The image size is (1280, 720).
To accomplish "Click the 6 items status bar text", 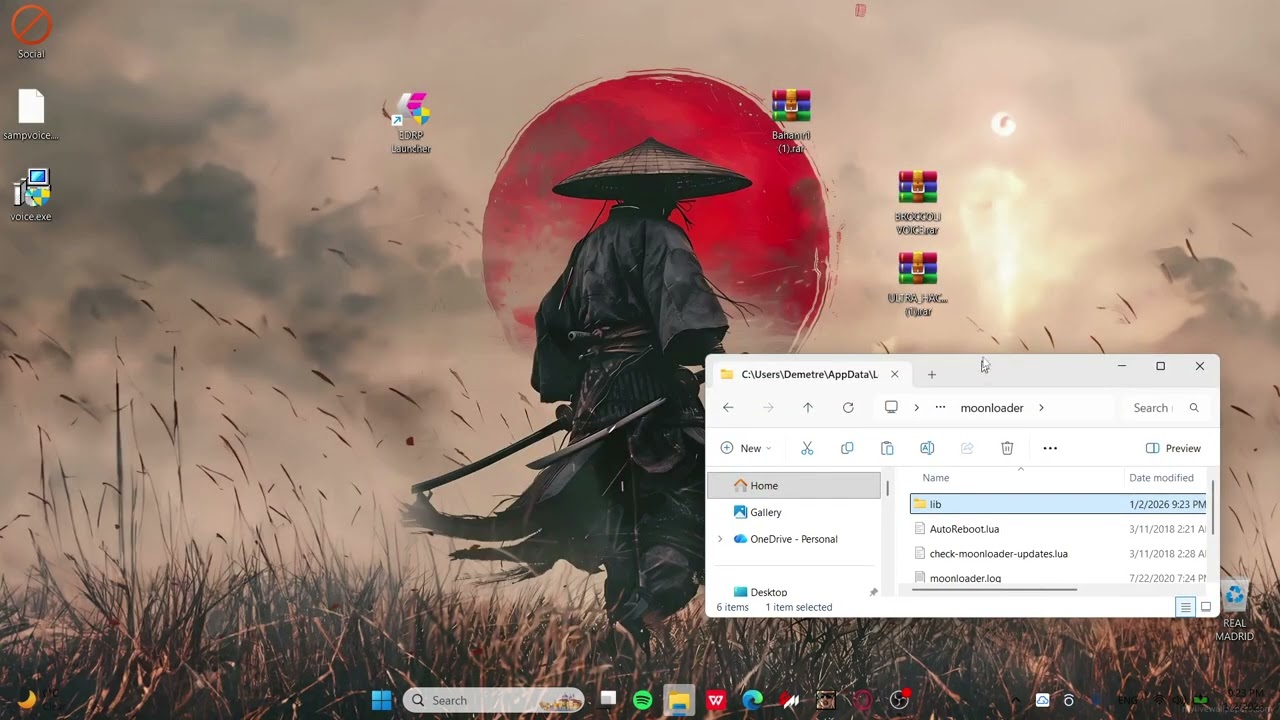I will [731, 607].
